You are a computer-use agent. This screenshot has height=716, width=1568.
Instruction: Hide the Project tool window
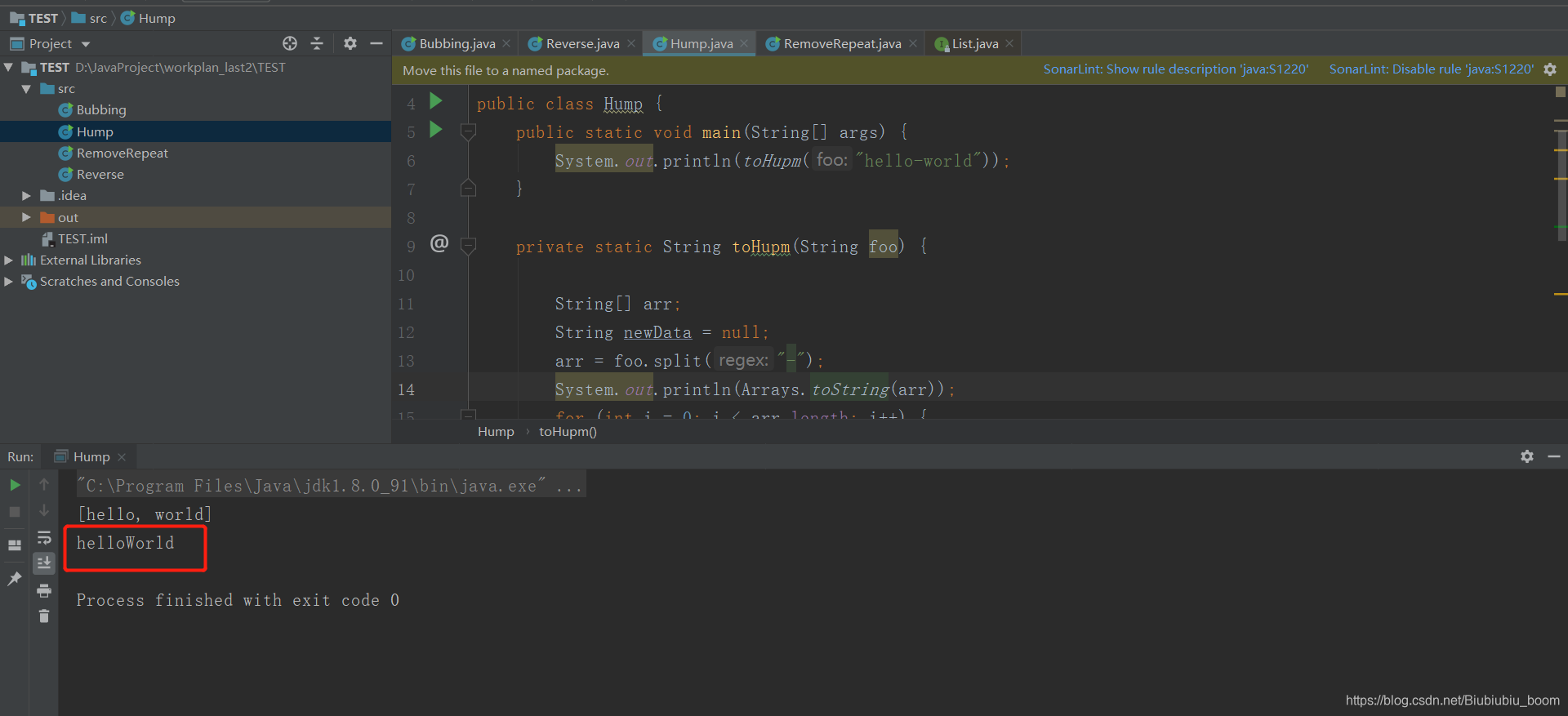coord(376,43)
